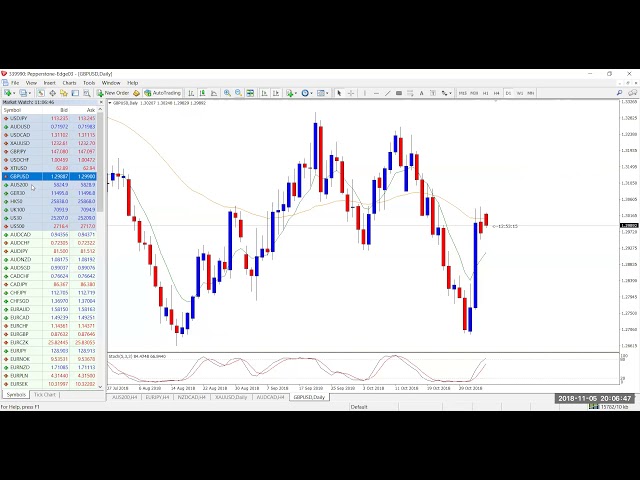This screenshot has height=480, width=640.
Task: Expand the arrows objects dropdown in toolbar
Action: [x=449, y=93]
